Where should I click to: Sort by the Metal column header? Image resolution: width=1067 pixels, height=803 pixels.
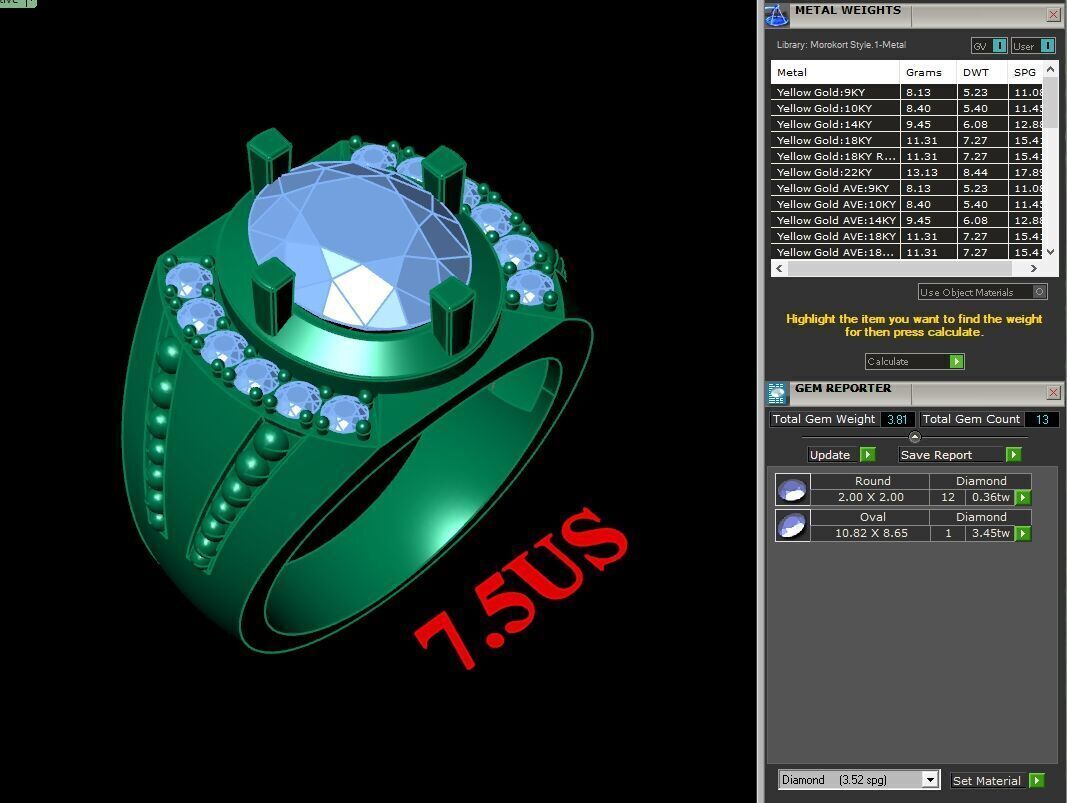pyautogui.click(x=835, y=72)
